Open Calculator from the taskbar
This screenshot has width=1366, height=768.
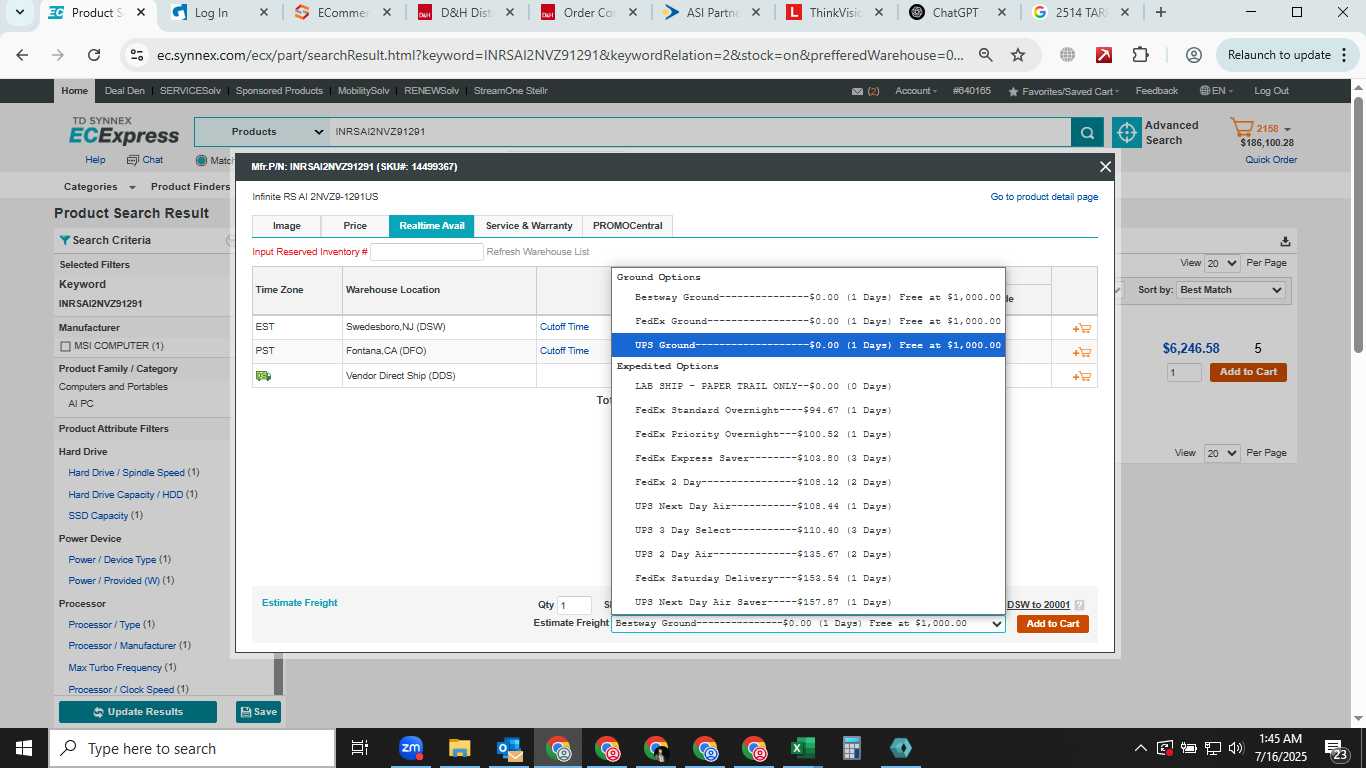tap(851, 748)
